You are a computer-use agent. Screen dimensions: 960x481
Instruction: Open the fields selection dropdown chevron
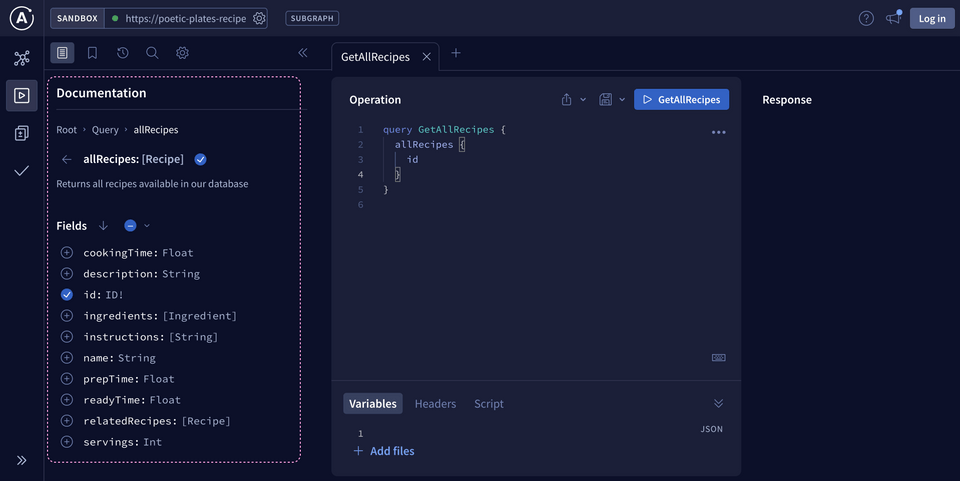pyautogui.click(x=147, y=226)
